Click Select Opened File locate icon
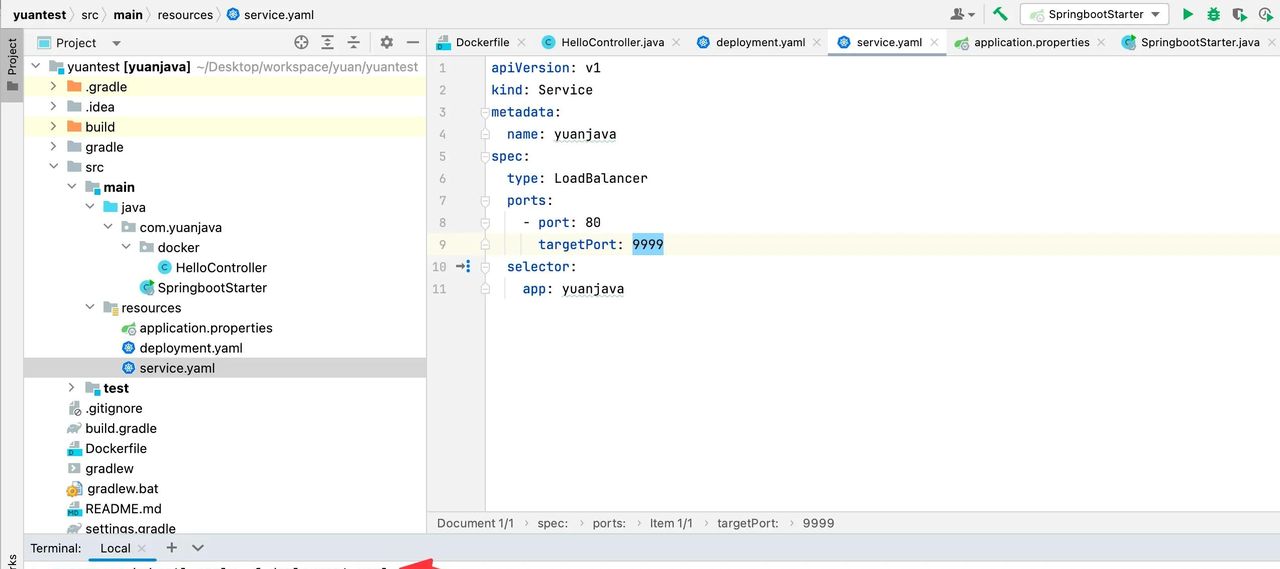Image resolution: width=1280 pixels, height=569 pixels. (x=301, y=42)
